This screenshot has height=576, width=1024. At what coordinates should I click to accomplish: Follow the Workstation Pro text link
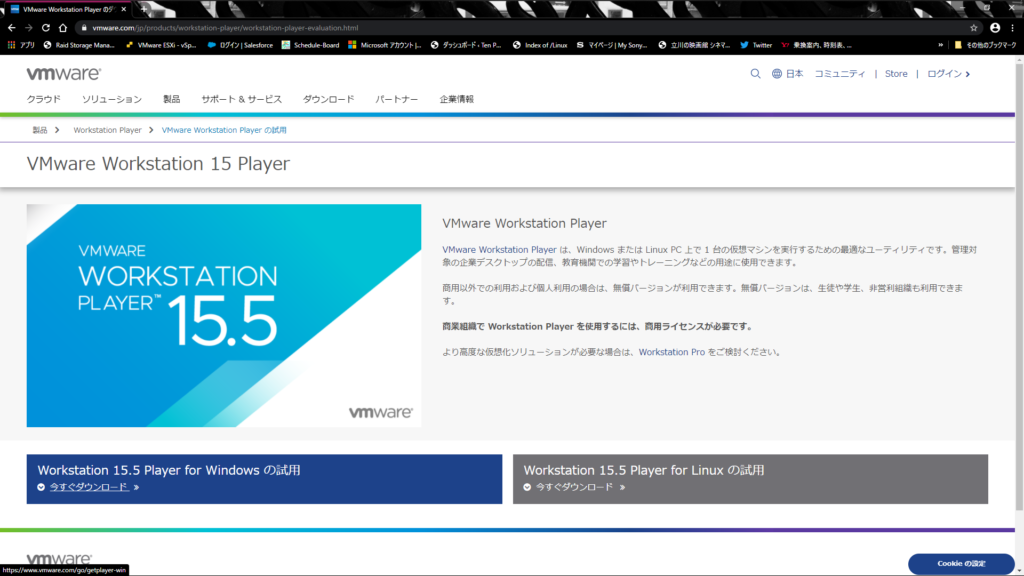point(671,352)
